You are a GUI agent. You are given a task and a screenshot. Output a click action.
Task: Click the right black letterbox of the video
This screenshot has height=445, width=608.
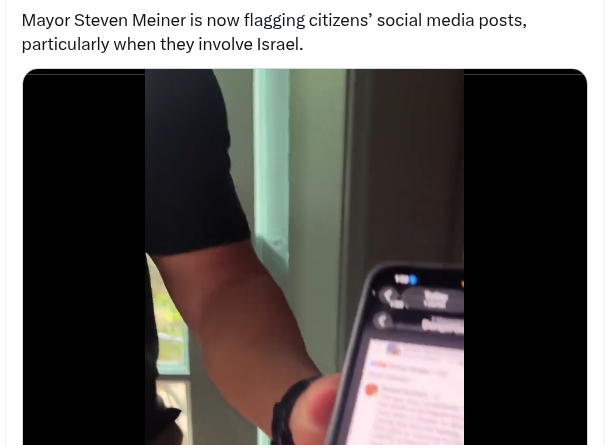[525, 257]
